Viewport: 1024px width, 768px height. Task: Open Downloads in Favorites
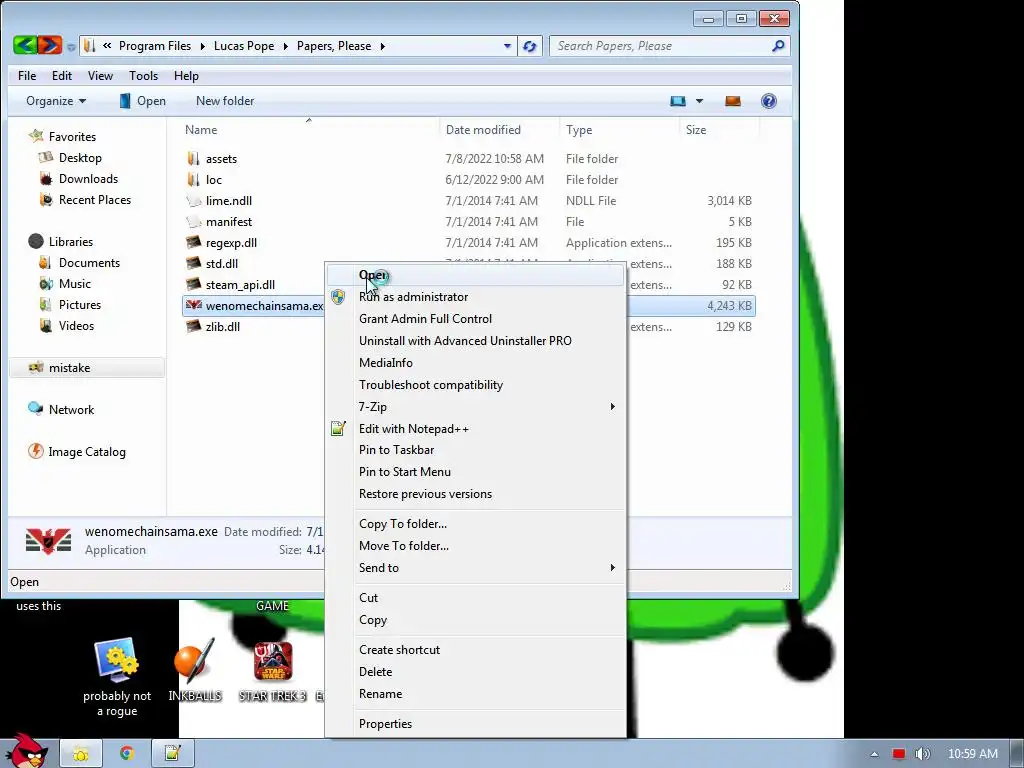[x=88, y=178]
